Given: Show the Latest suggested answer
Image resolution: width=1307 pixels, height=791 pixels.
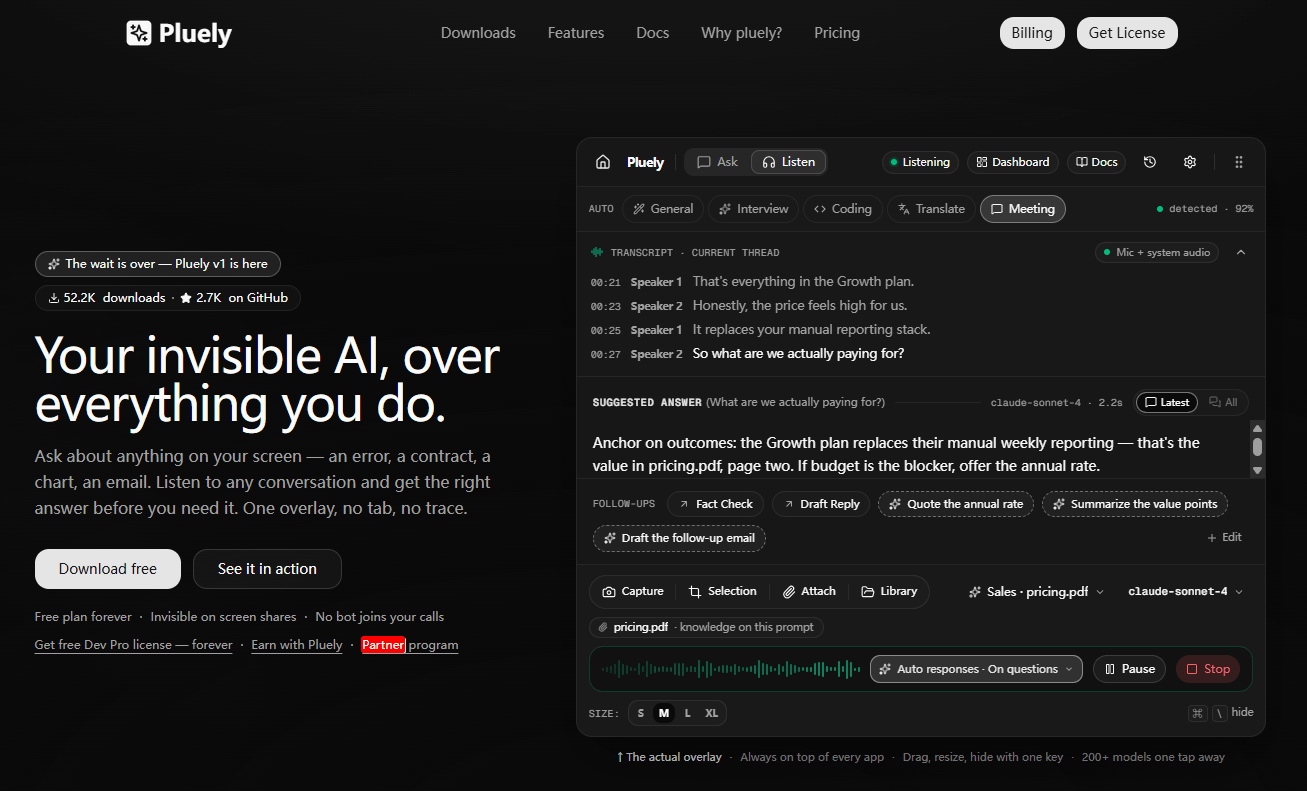Looking at the screenshot, I should click(1167, 402).
